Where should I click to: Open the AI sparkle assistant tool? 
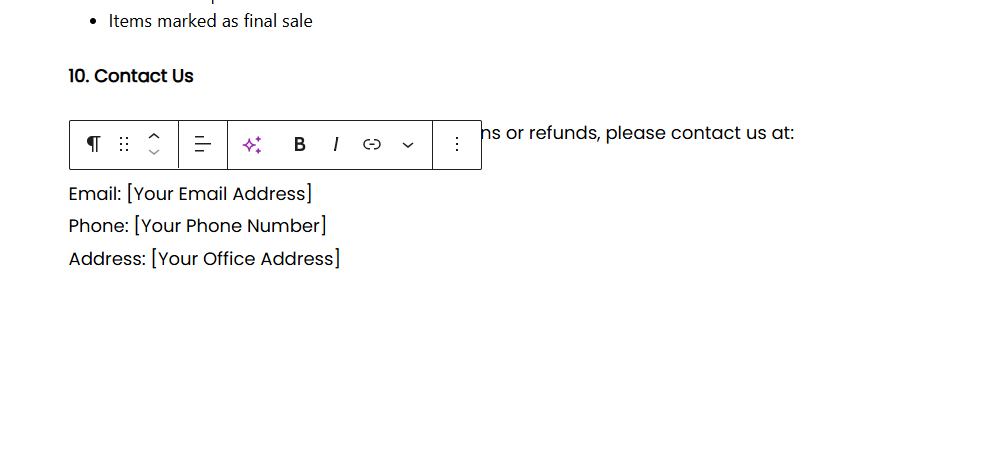tap(253, 144)
